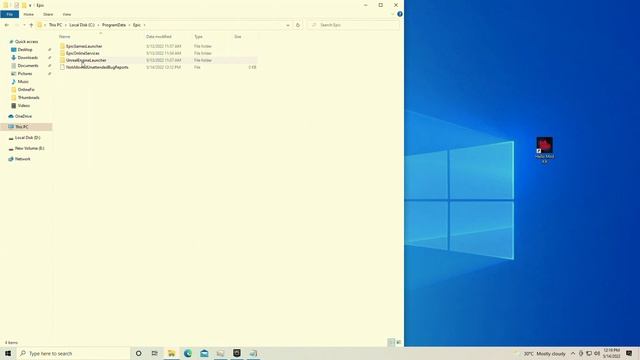Click the Refresh button by address bar
The image size is (640, 360).
(298, 25)
